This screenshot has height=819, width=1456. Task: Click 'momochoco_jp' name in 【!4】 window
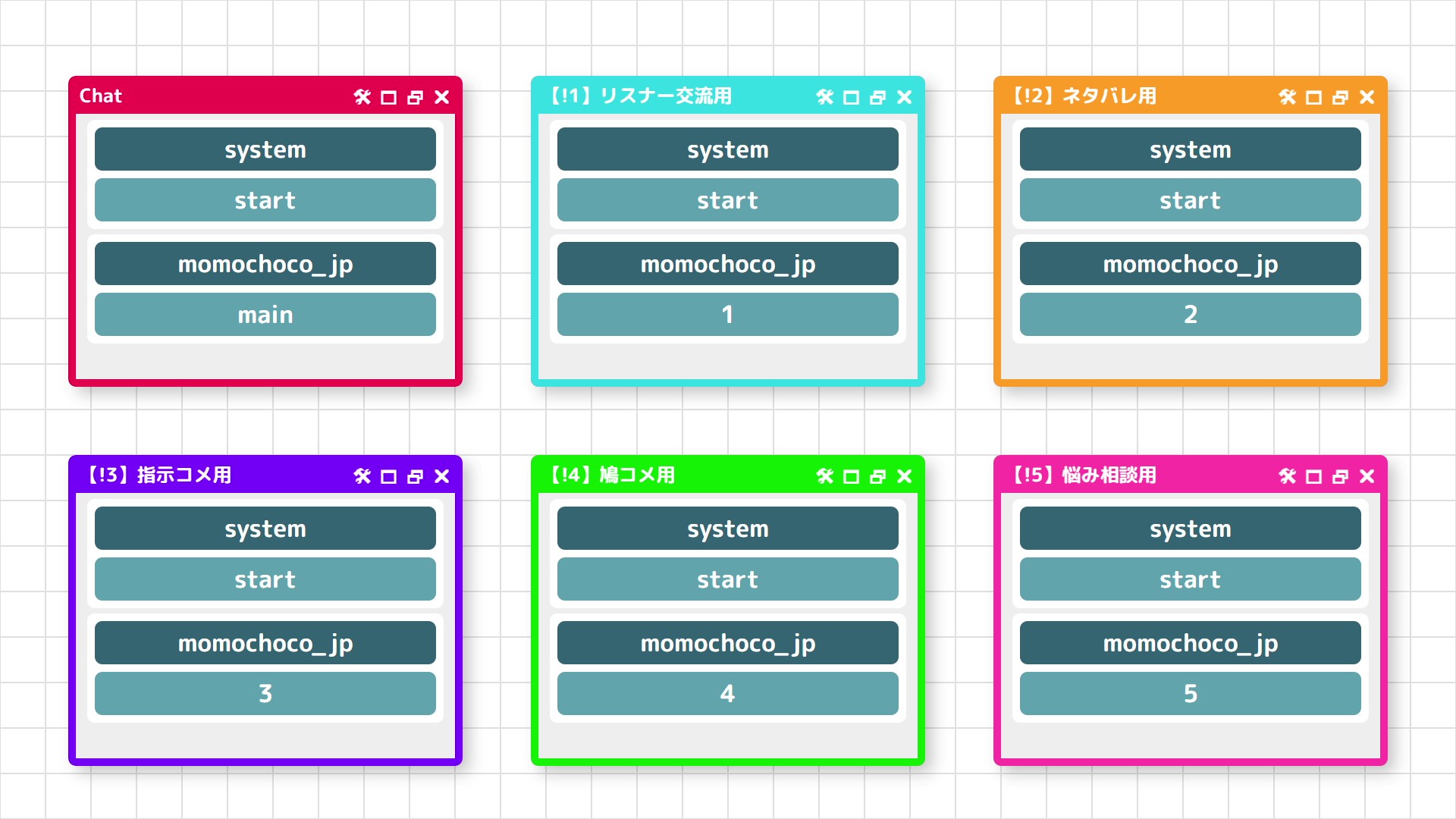728,643
